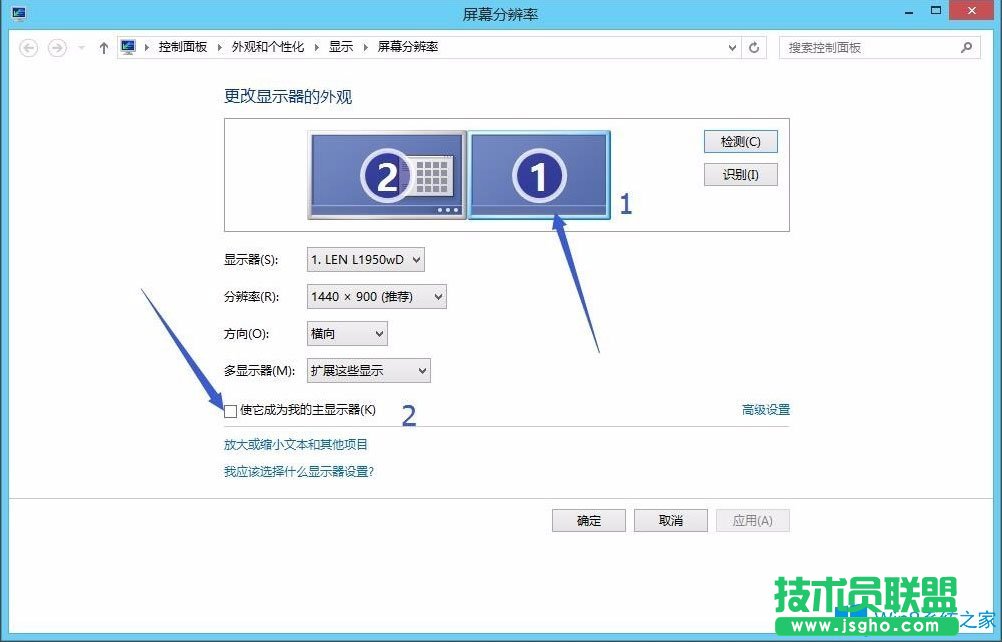Click the forward navigation arrow
1002x642 pixels.
coord(58,46)
